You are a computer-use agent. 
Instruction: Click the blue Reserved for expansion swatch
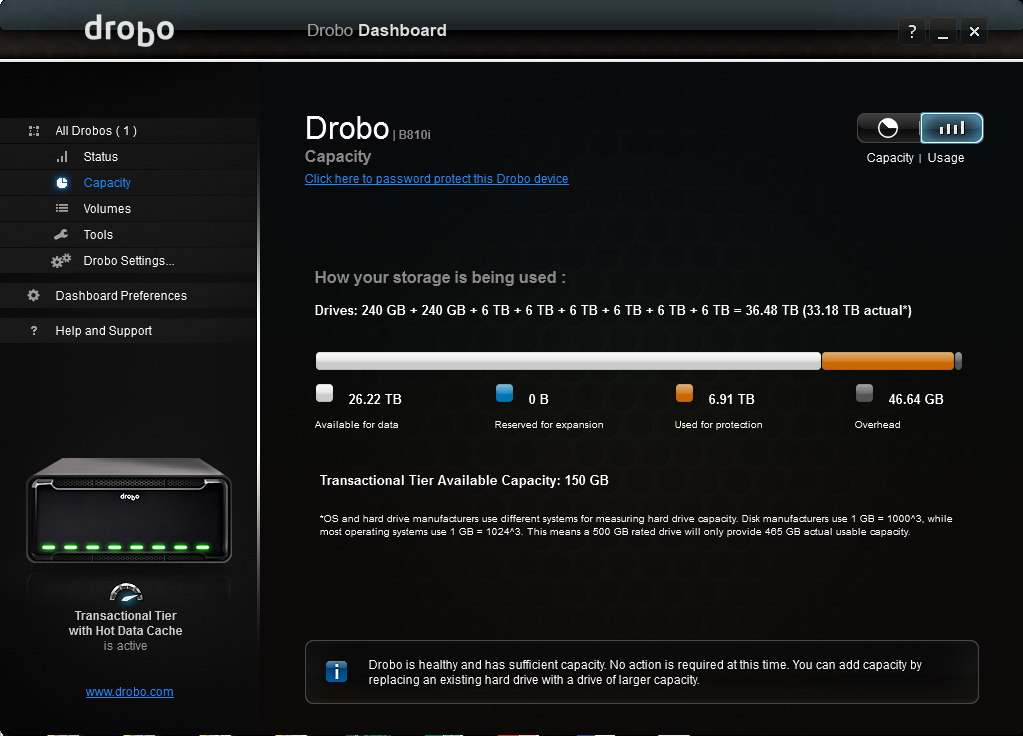(504, 393)
